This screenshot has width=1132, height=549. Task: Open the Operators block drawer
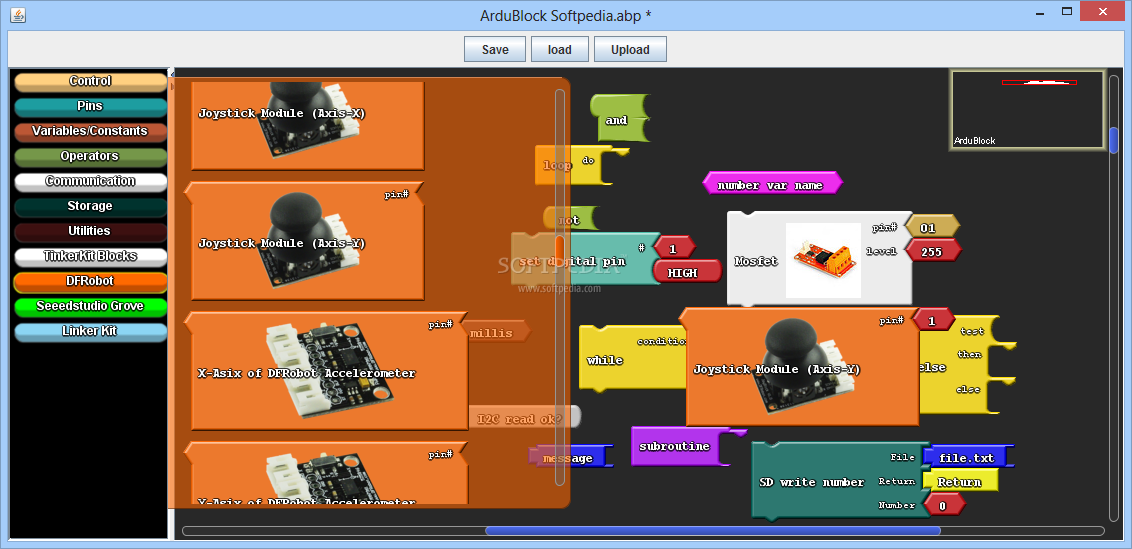(90, 157)
